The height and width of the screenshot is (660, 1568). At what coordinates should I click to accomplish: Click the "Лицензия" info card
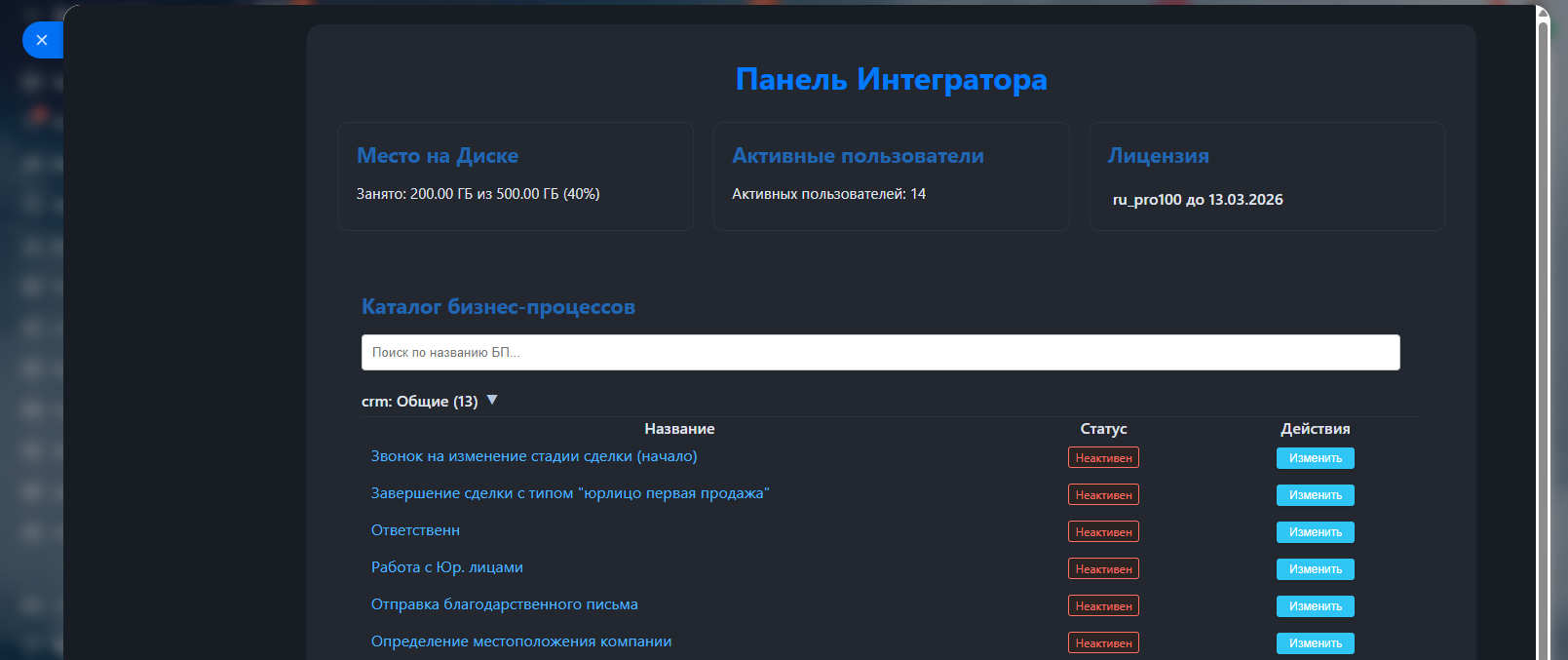pos(1266,176)
